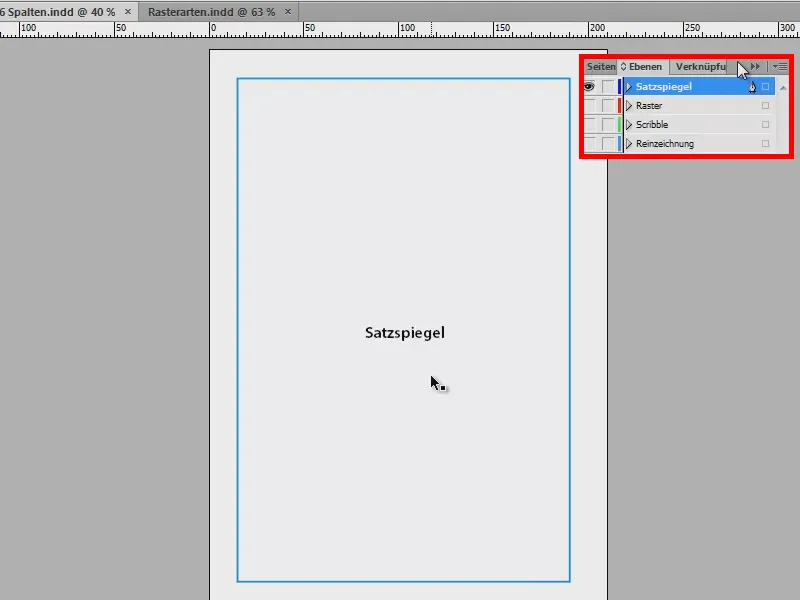Click the blue color bar of the Satzspiegel layer
Viewport: 800px width, 600px height.
619,86
